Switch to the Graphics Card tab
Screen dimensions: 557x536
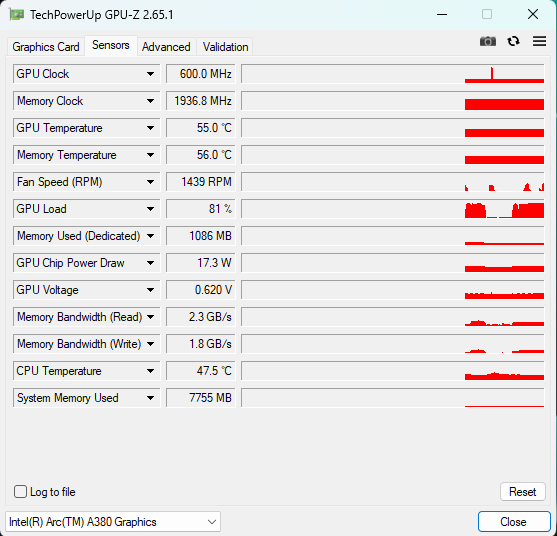tap(45, 47)
